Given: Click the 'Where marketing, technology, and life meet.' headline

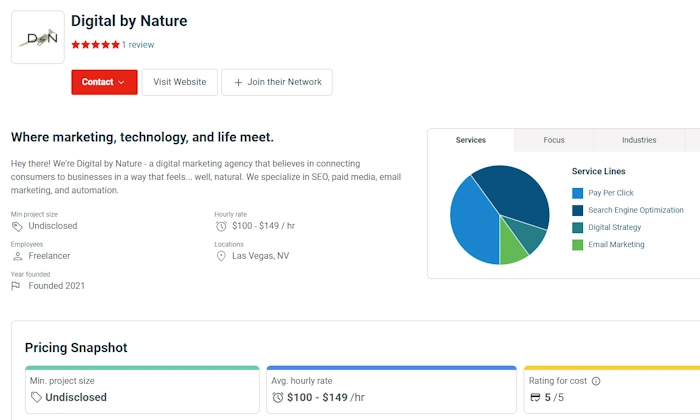Looking at the screenshot, I should (x=142, y=137).
